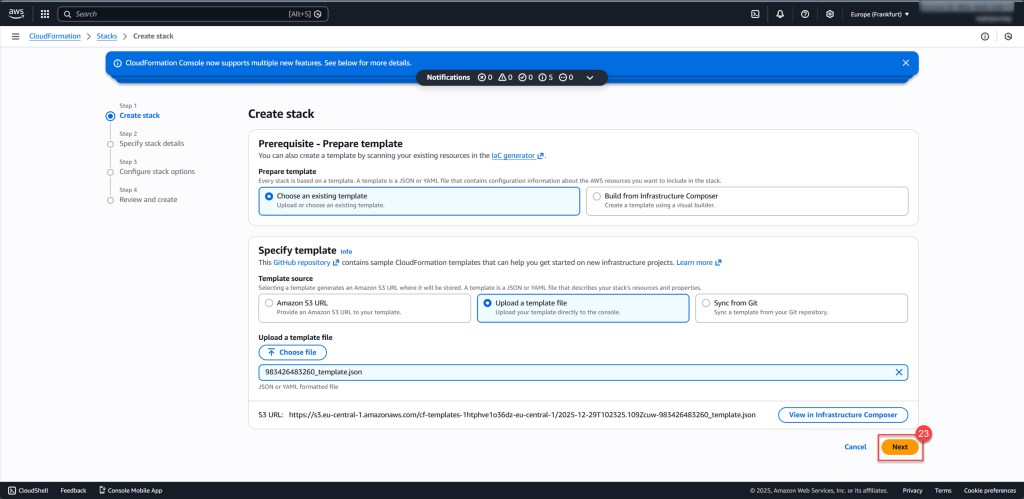Clear the uploaded template file name
The width and height of the screenshot is (1024, 499).
(x=898, y=372)
